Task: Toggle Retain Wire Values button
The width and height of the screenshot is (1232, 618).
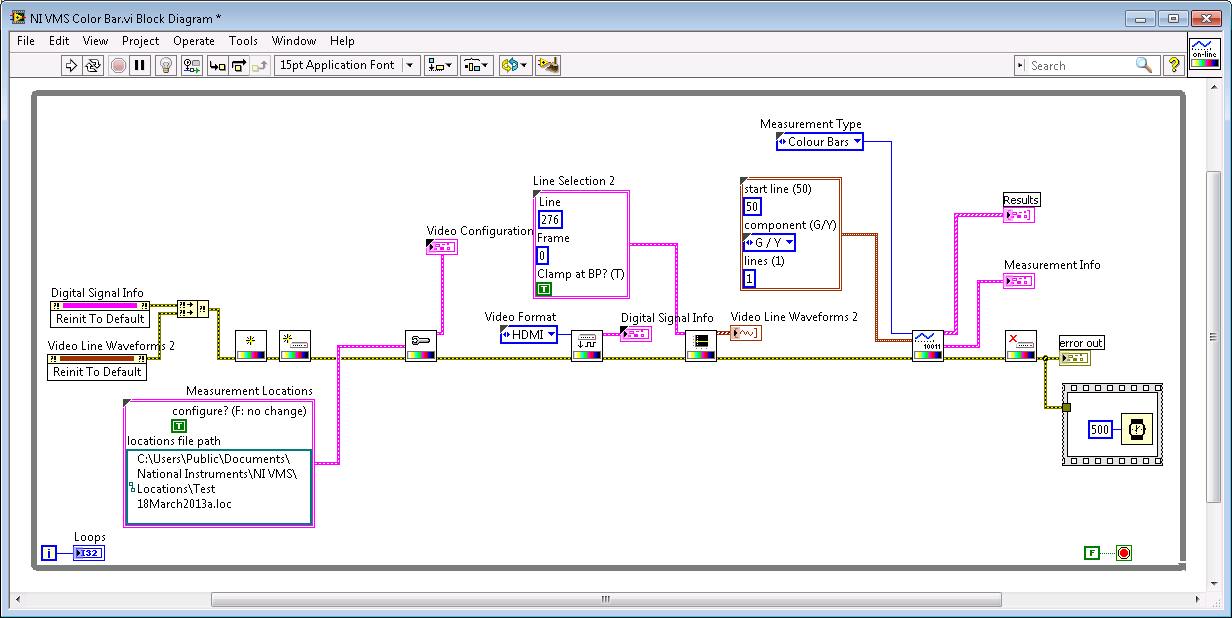Action: click(191, 66)
